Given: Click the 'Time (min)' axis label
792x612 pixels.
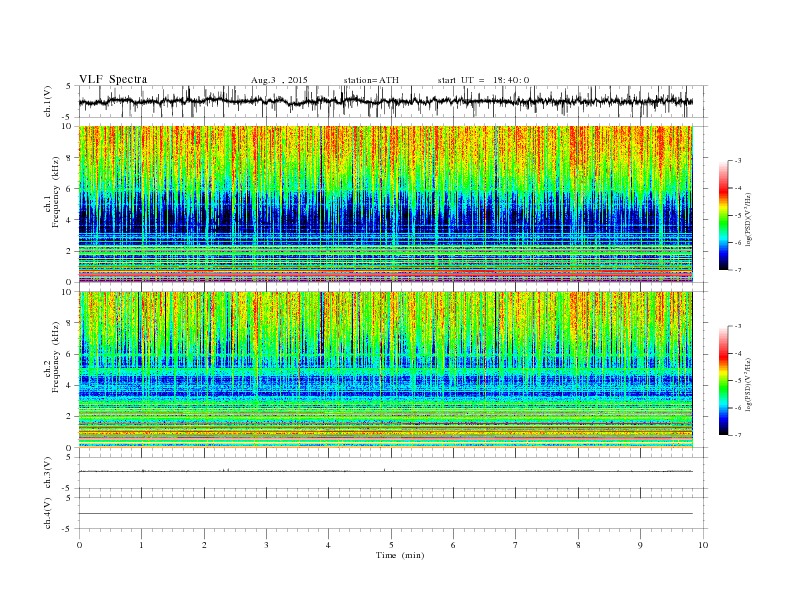Looking at the screenshot, I should tap(400, 555).
